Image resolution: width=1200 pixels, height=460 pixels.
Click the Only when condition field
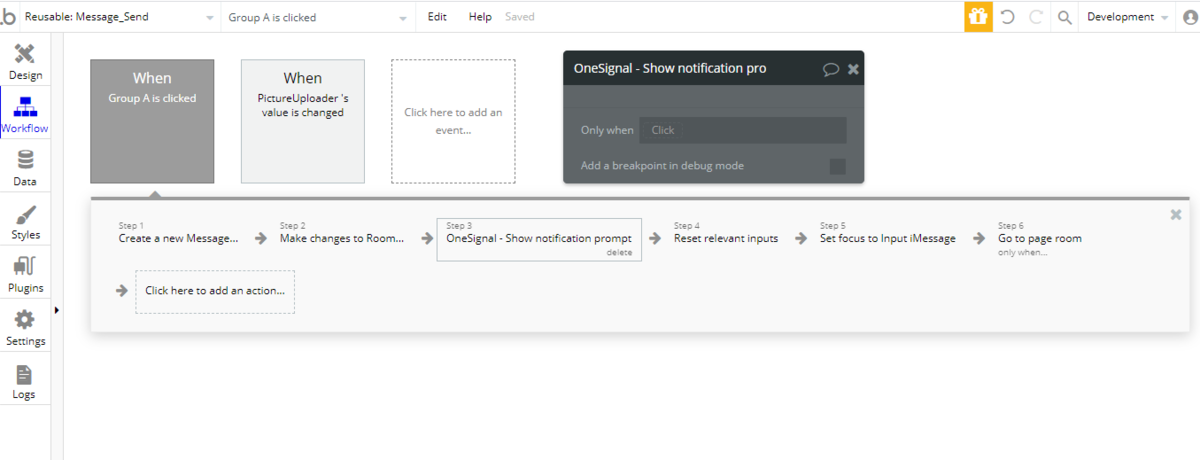[x=743, y=130]
